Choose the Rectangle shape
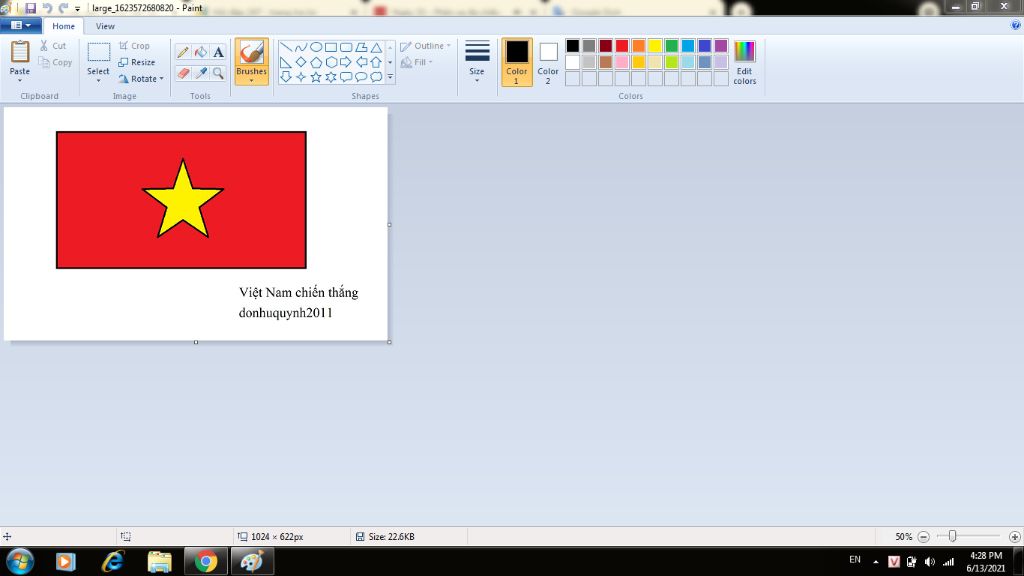Viewport: 1024px width, 576px height. (331, 47)
